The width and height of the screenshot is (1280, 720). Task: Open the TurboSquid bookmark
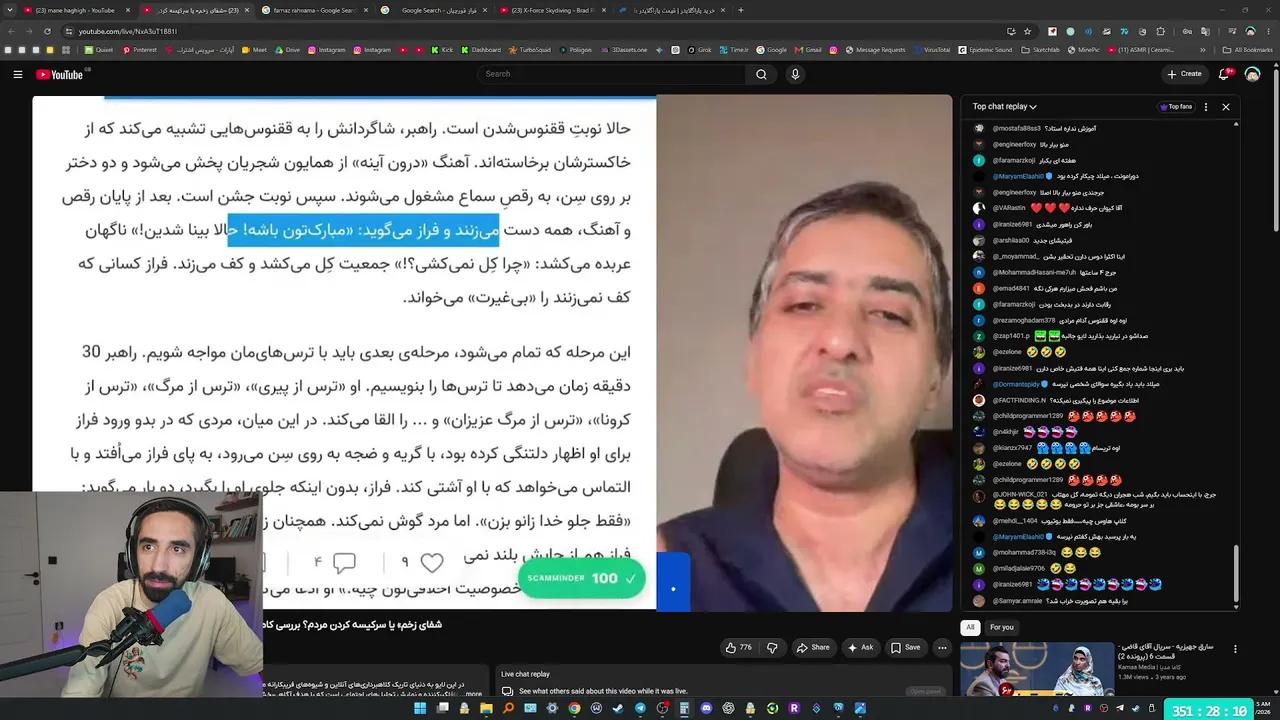tap(529, 50)
